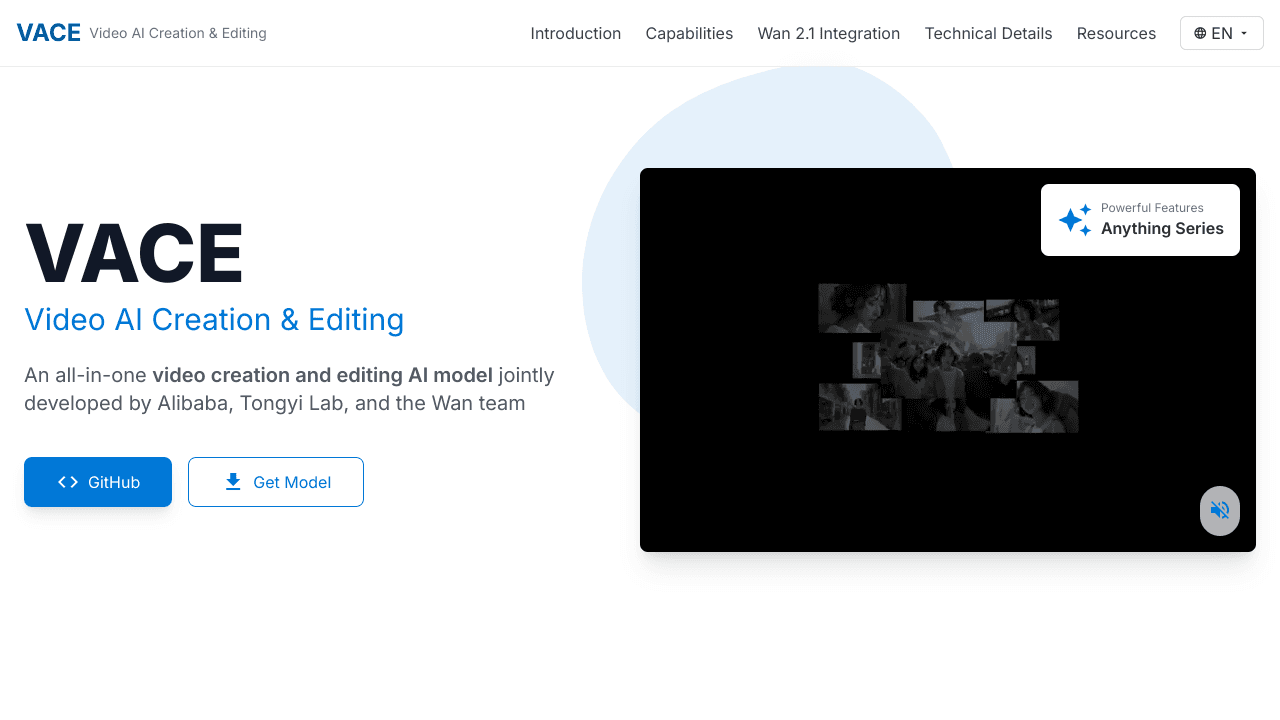
Task: Click the Powerful Features label
Action: (1152, 208)
